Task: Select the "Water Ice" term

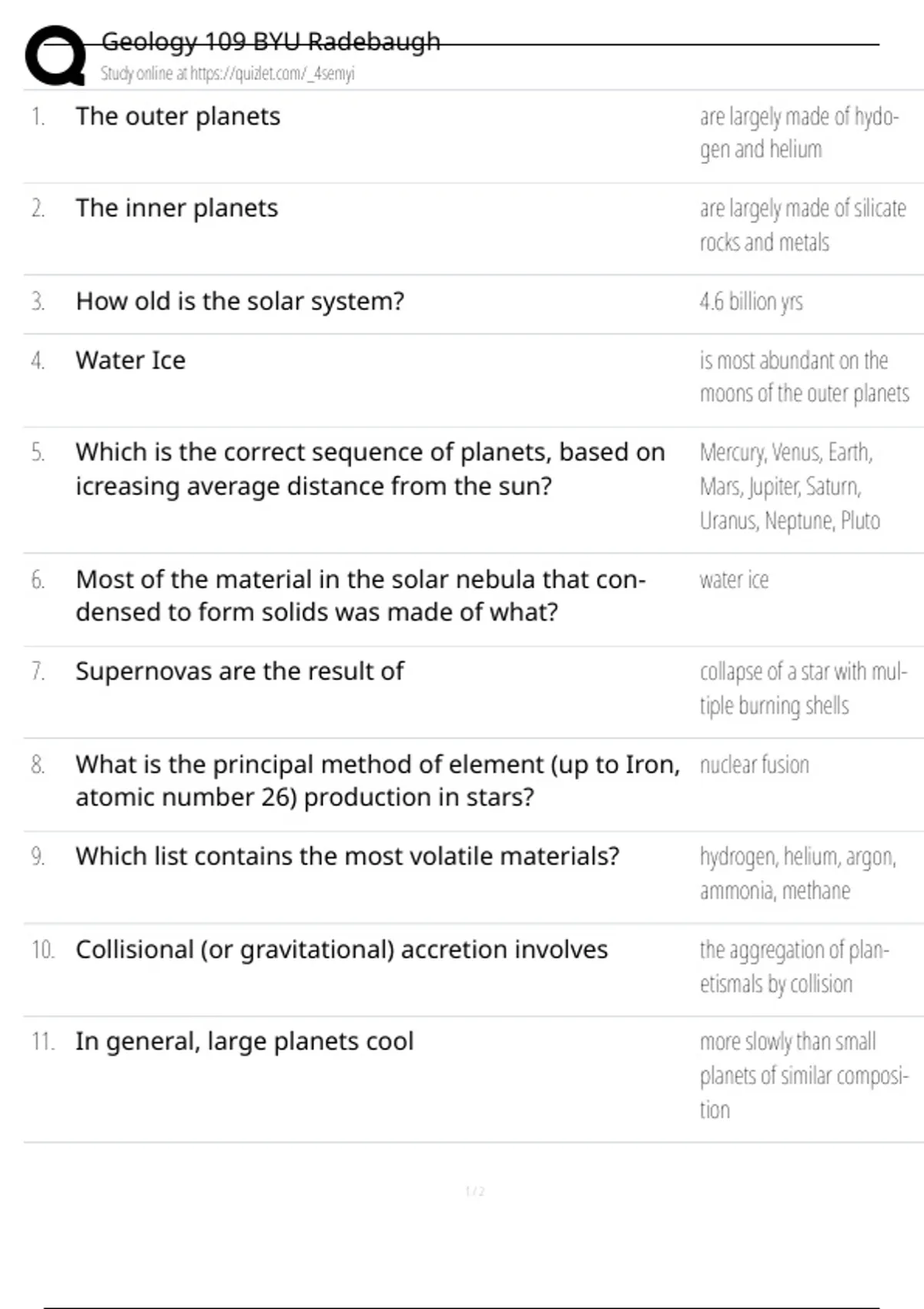Action: tap(130, 360)
